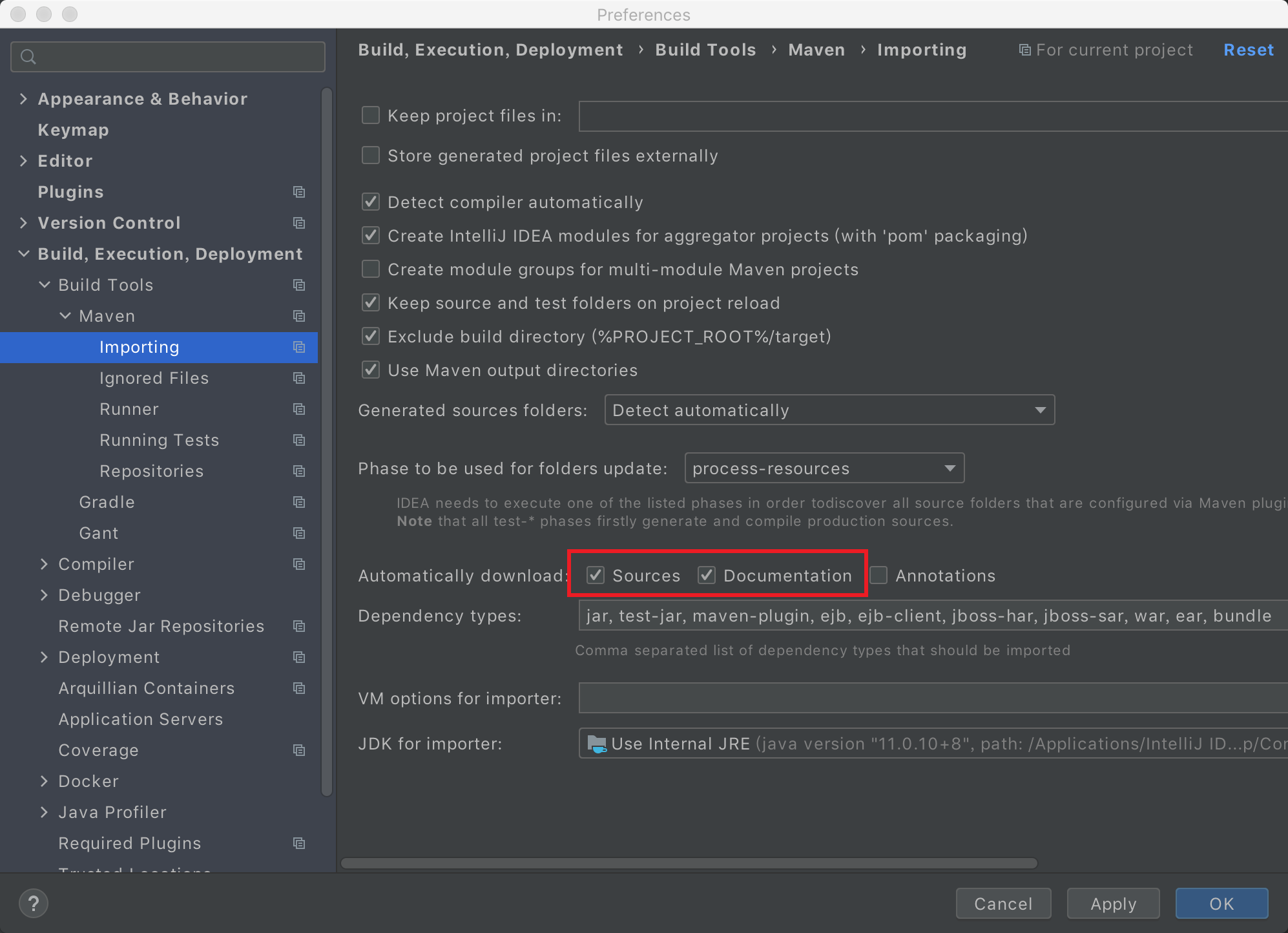Image resolution: width=1288 pixels, height=933 pixels.
Task: Open Gradle settings page
Action: click(107, 502)
